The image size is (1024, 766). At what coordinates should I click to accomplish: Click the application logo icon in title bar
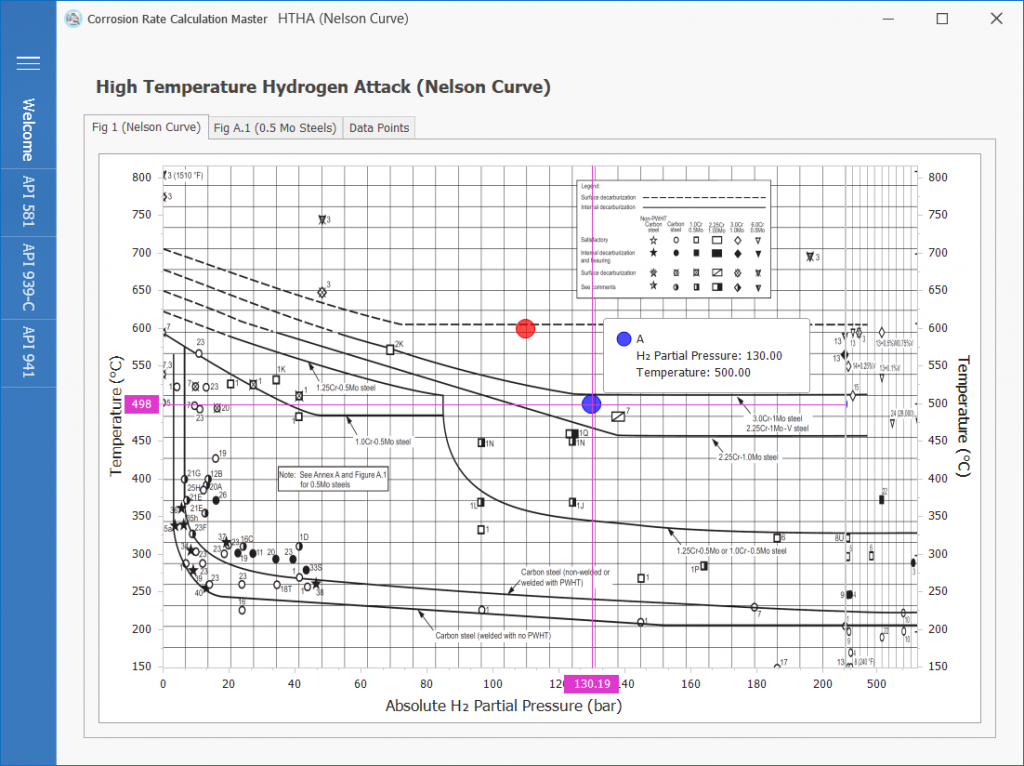73,19
